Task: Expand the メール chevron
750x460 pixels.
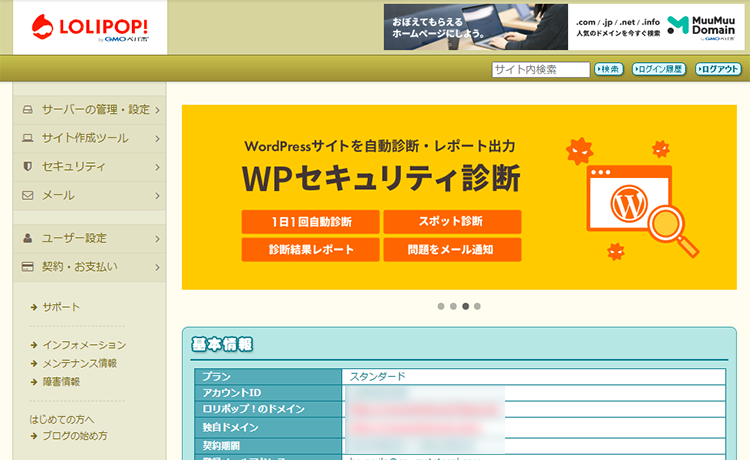Action: tap(157, 196)
